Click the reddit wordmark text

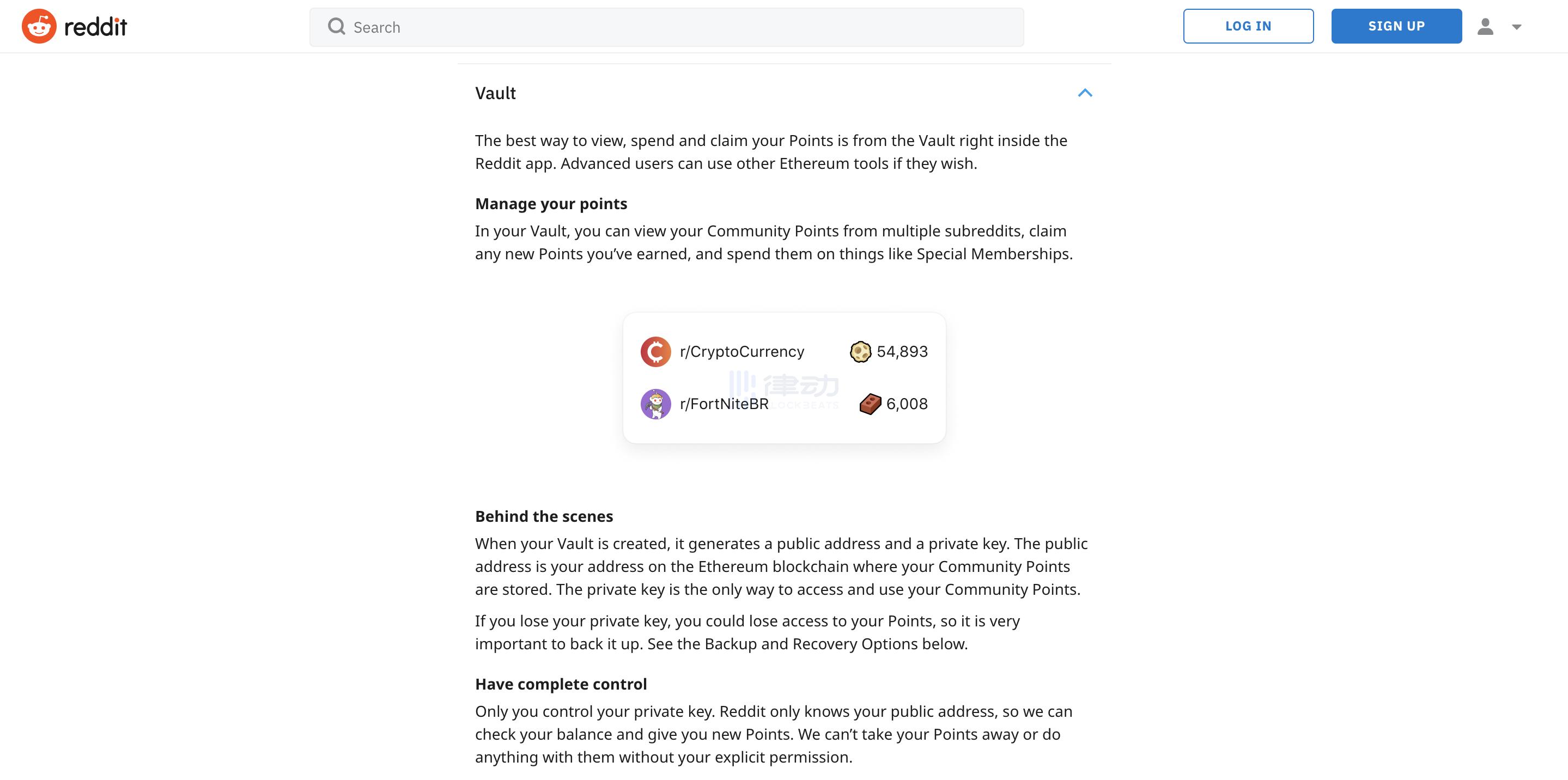[x=95, y=27]
